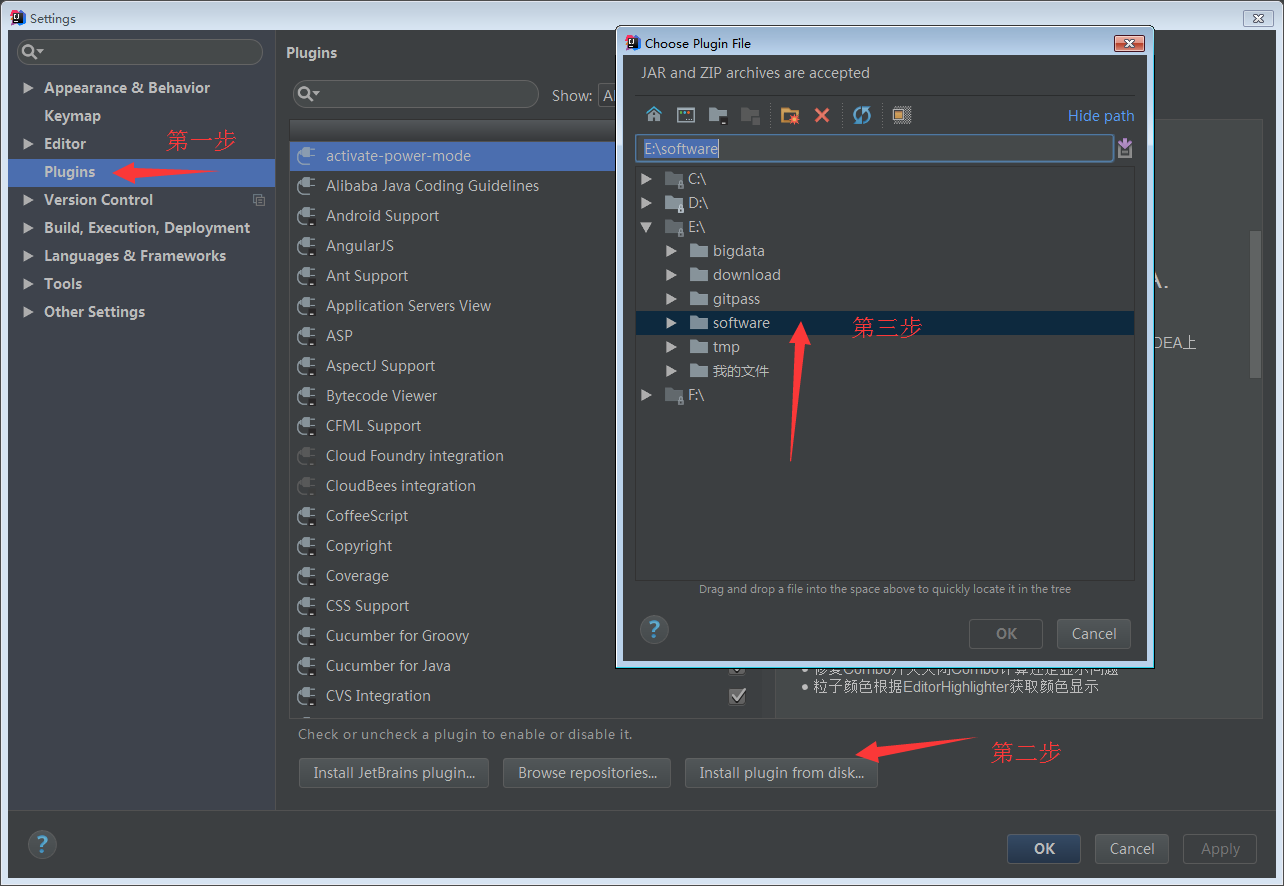This screenshot has width=1284, height=886.
Task: Click the settings search field
Action: (x=140, y=52)
